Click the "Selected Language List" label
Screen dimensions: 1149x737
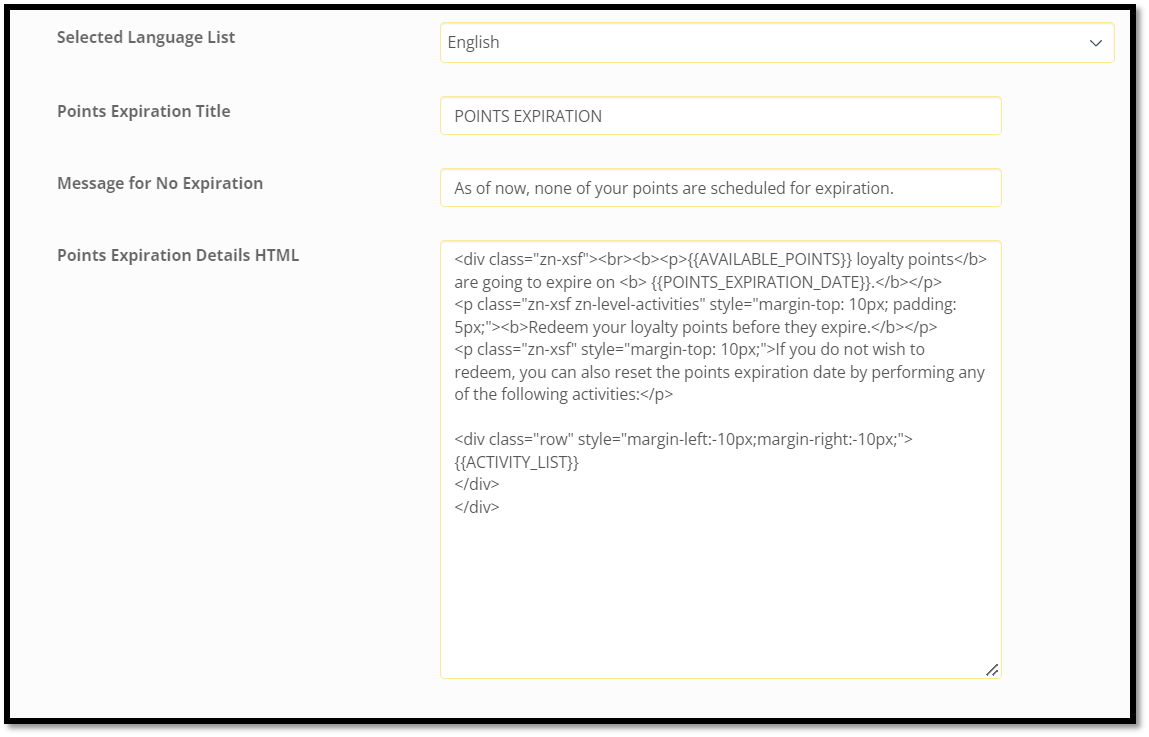(x=146, y=37)
